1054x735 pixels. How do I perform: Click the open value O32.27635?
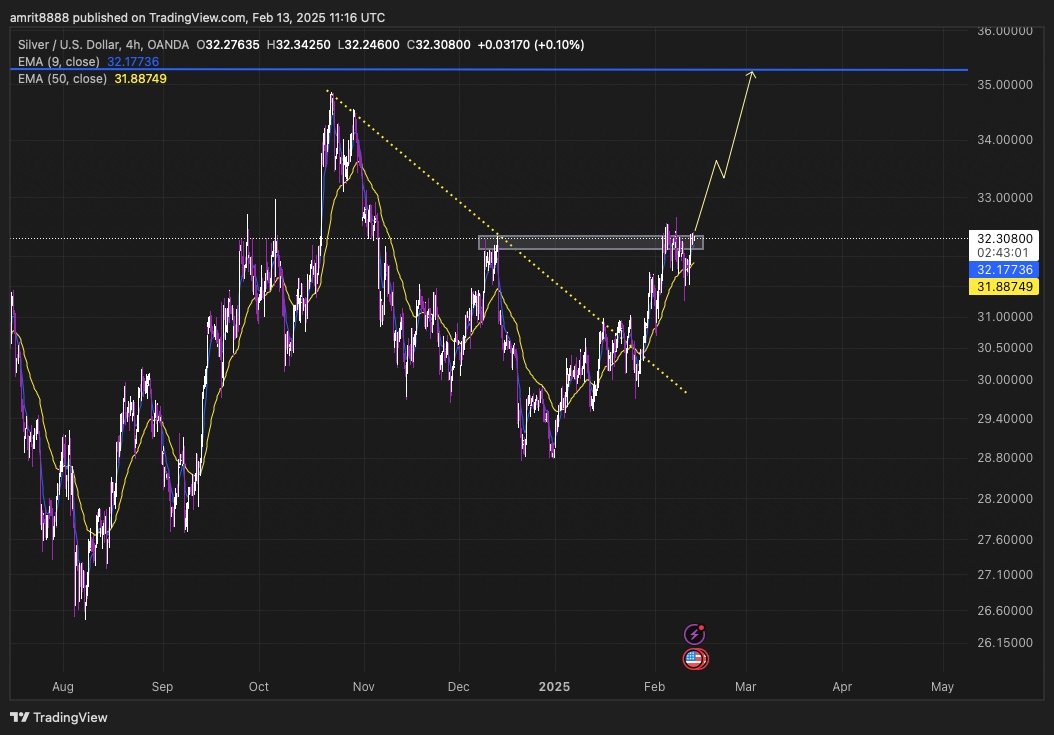click(x=228, y=45)
